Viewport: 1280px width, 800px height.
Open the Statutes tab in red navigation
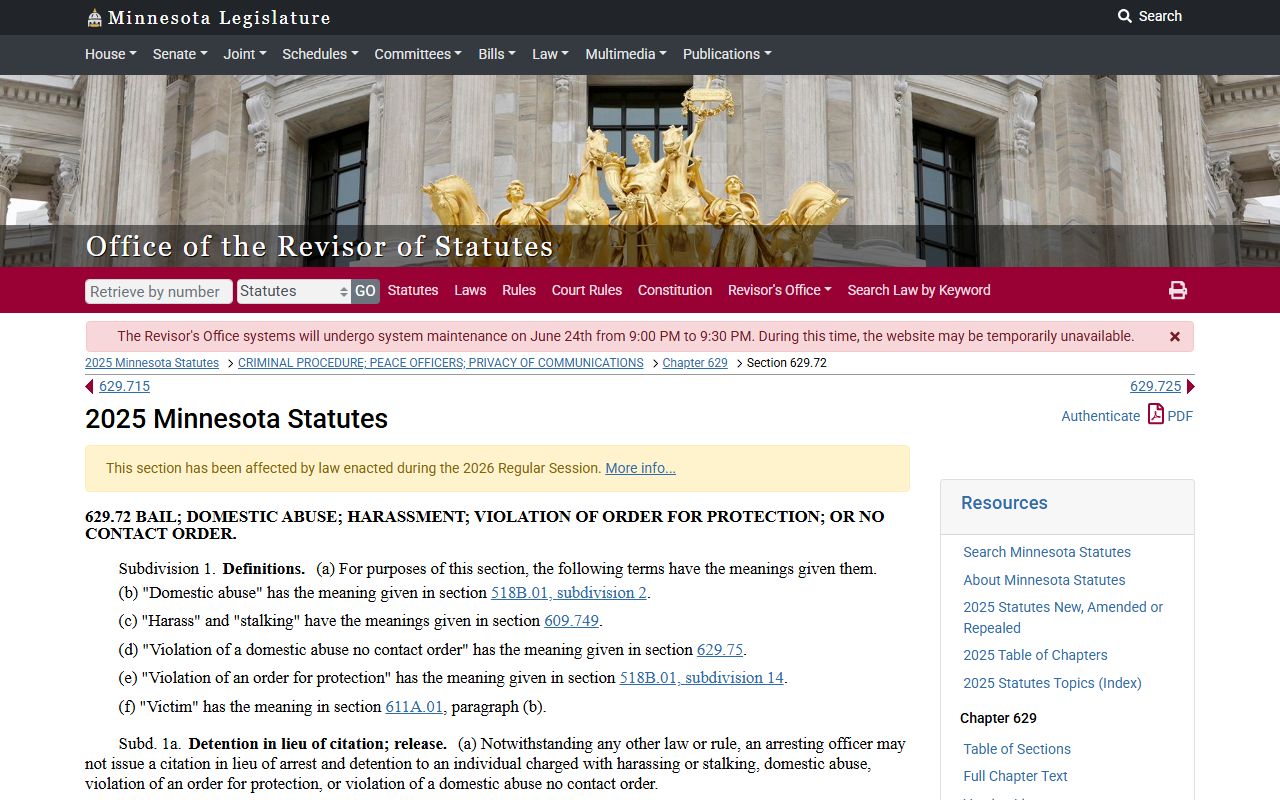coord(413,290)
